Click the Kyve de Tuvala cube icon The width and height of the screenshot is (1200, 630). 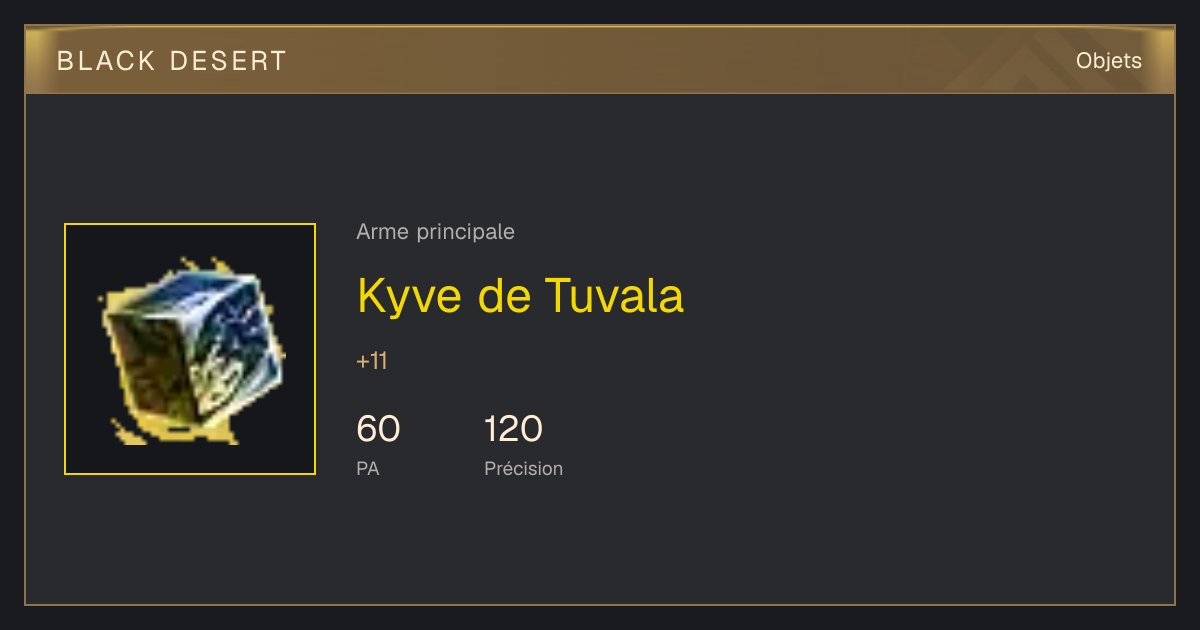tap(190, 350)
